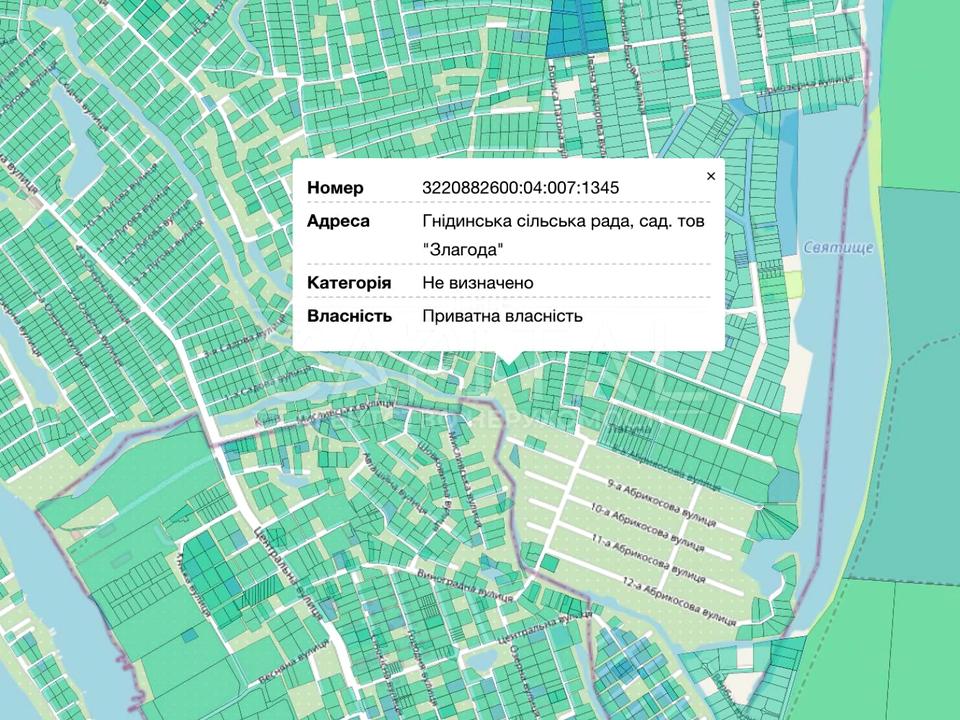Click the 'Власність' label
The width and height of the screenshot is (960, 720).
pyautogui.click(x=349, y=316)
